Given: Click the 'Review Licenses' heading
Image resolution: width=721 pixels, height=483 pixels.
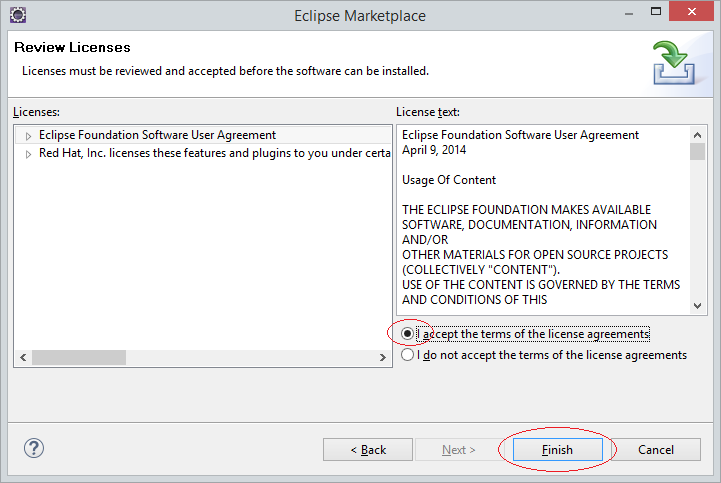Looking at the screenshot, I should (x=72, y=47).
